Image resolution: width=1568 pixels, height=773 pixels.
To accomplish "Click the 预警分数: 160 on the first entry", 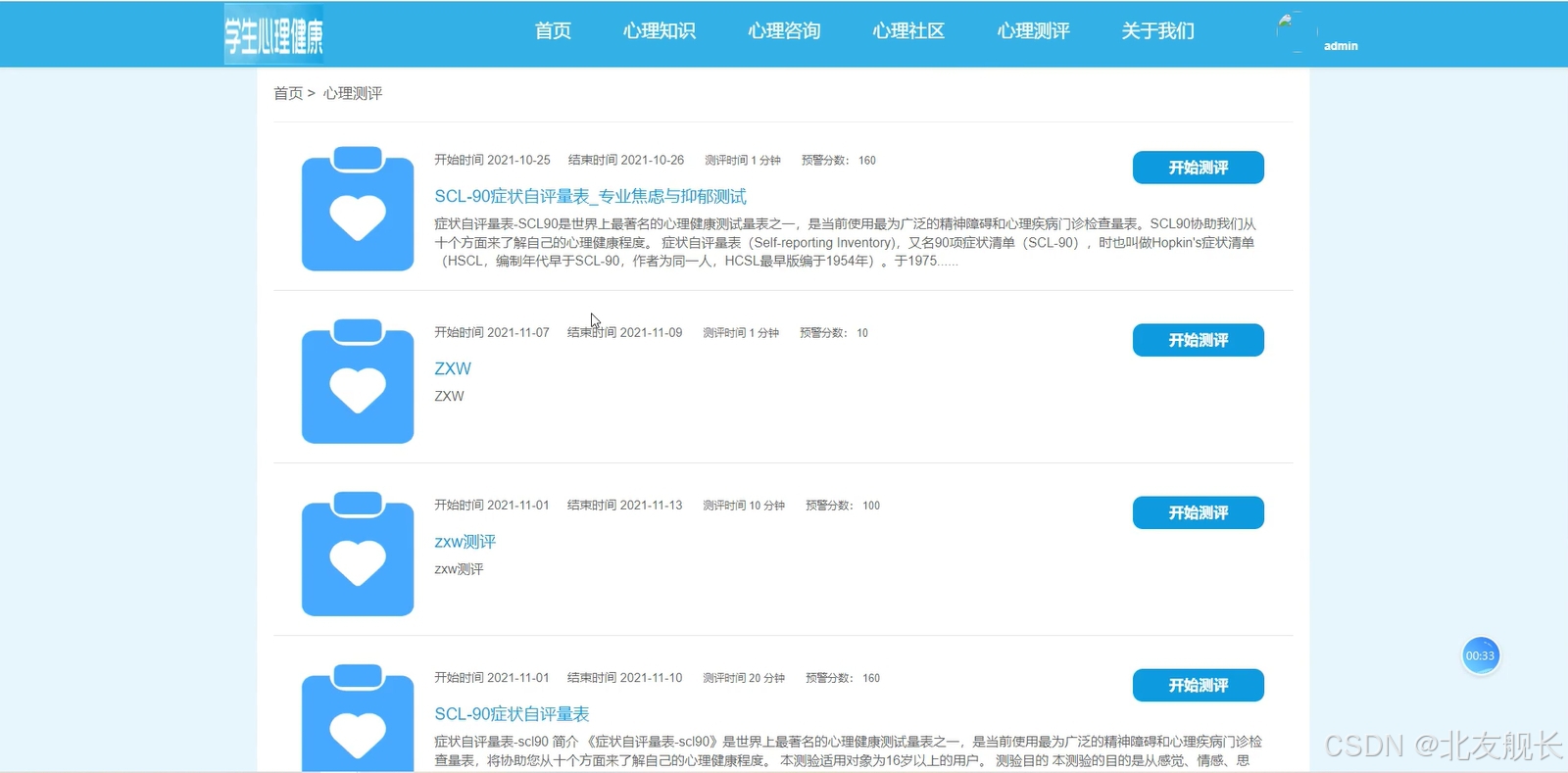I will point(839,161).
